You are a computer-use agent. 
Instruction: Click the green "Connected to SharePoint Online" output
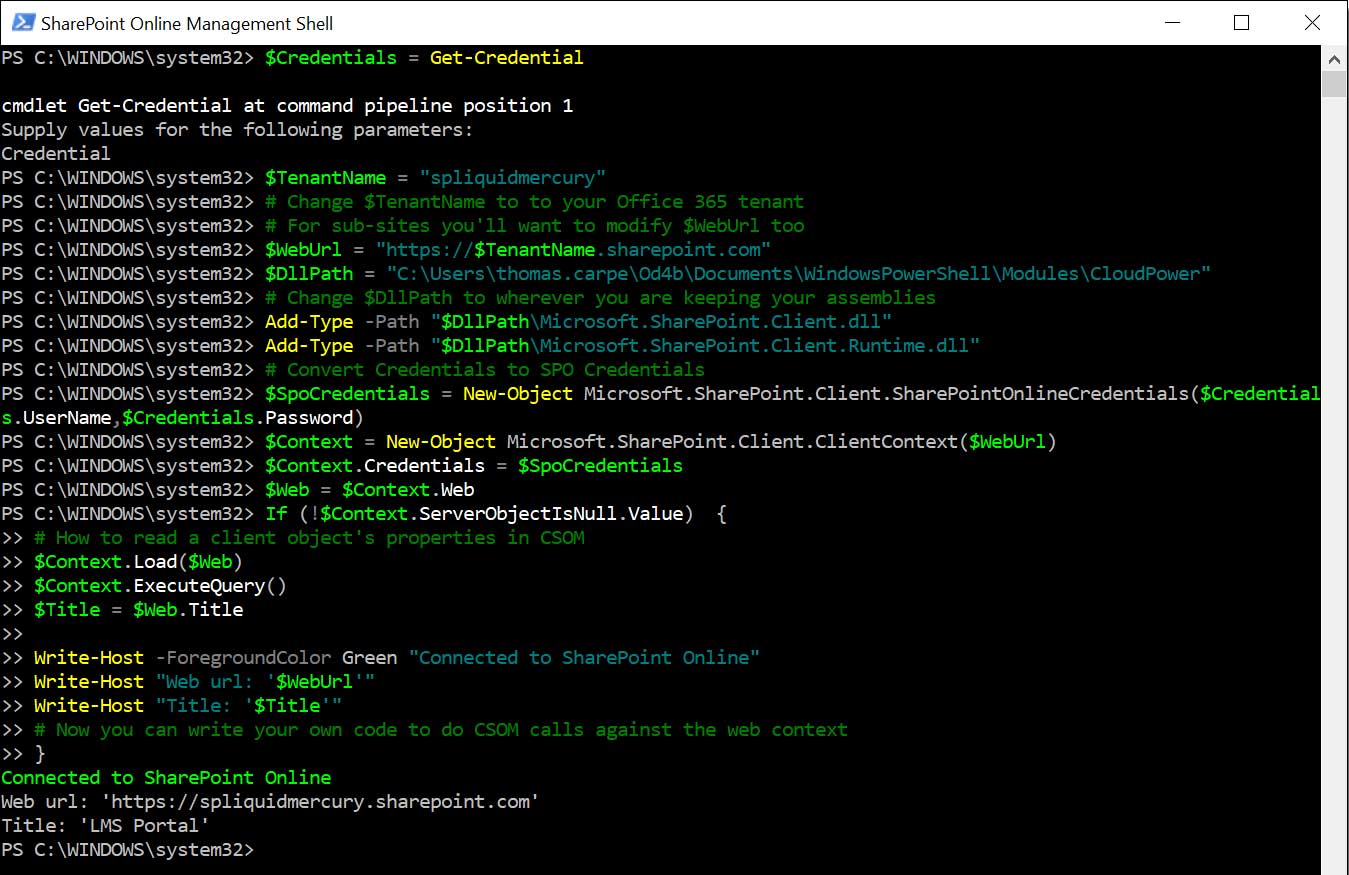click(166, 778)
